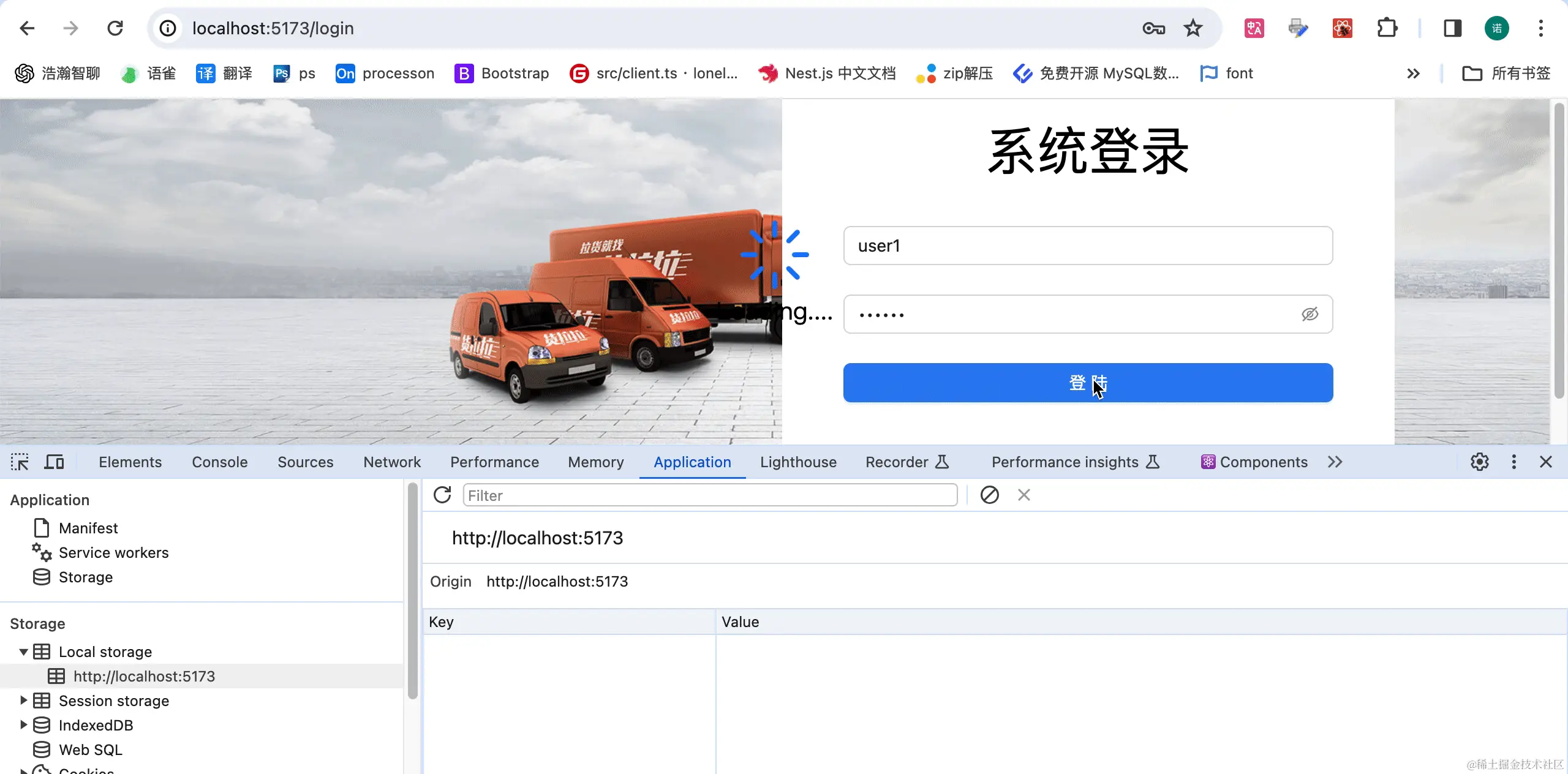Clear the storage filter using the block icon

[x=989, y=495]
